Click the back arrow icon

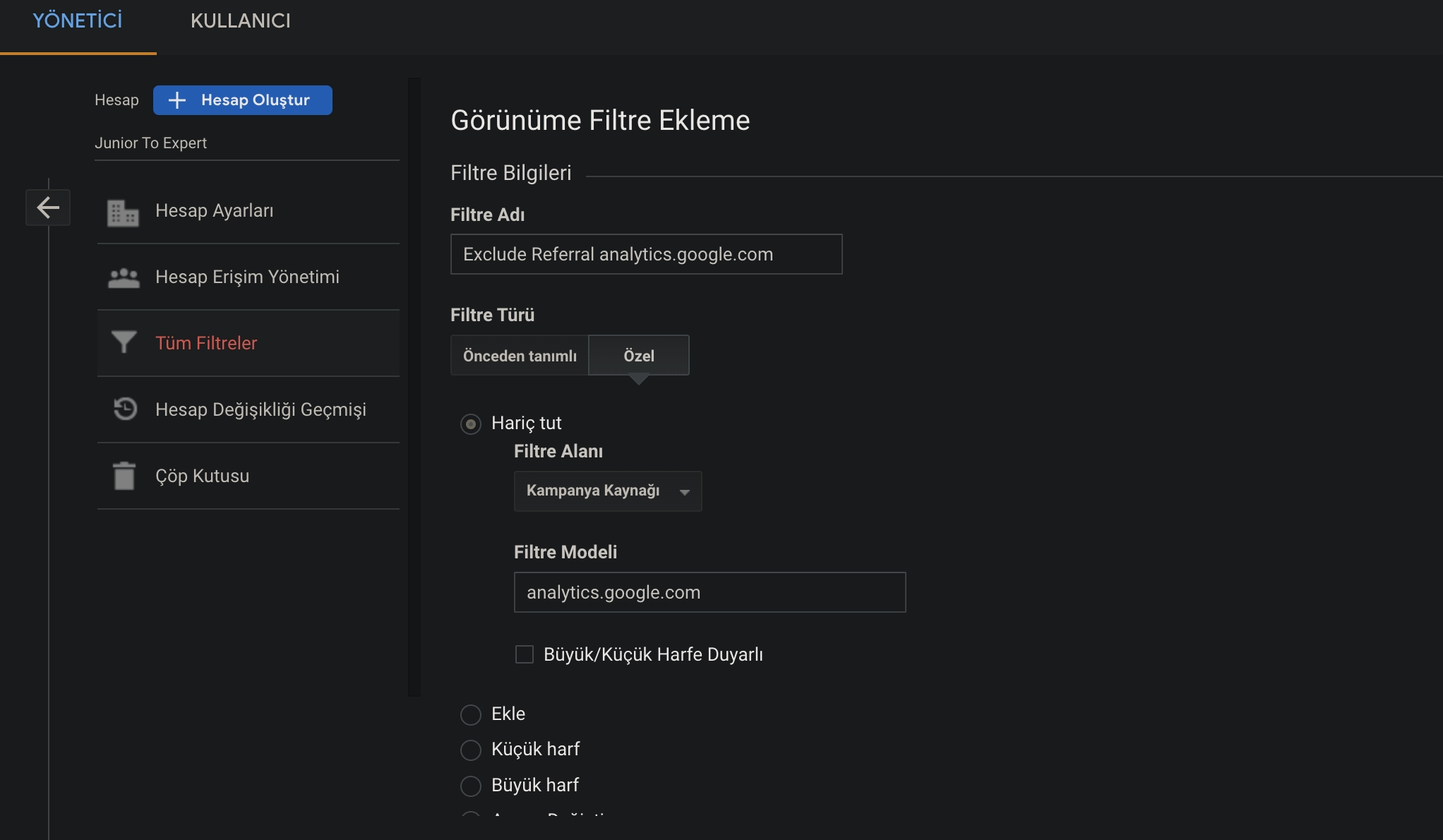(48, 208)
